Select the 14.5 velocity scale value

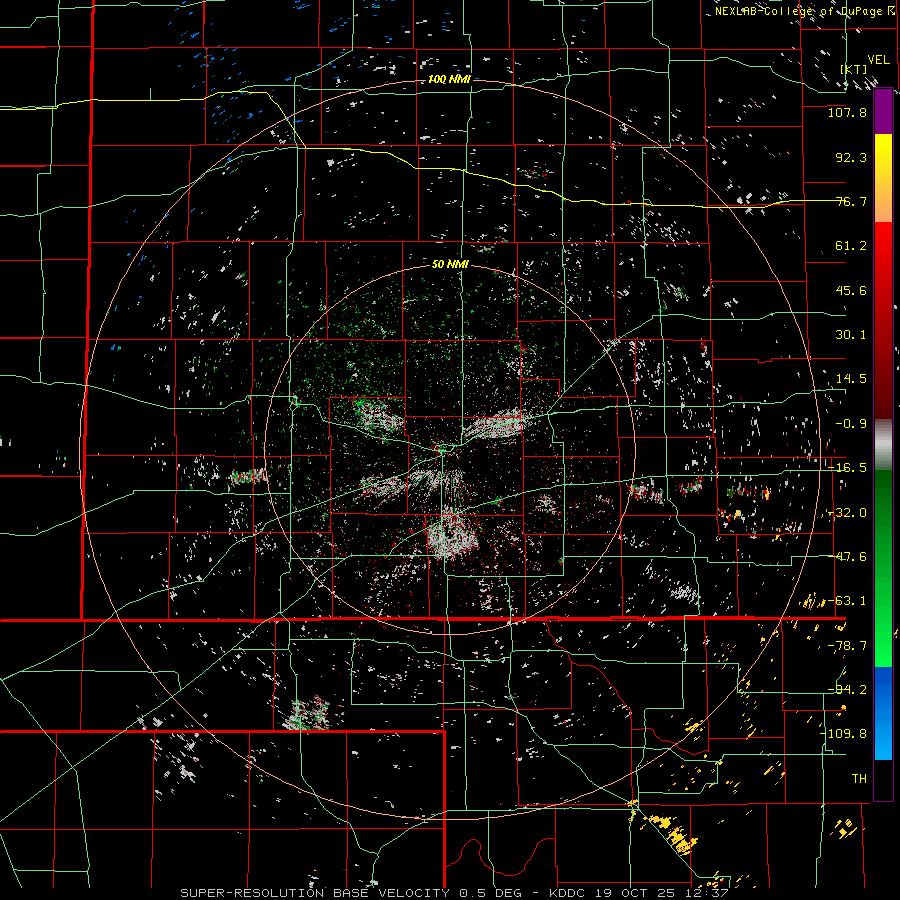tap(851, 379)
